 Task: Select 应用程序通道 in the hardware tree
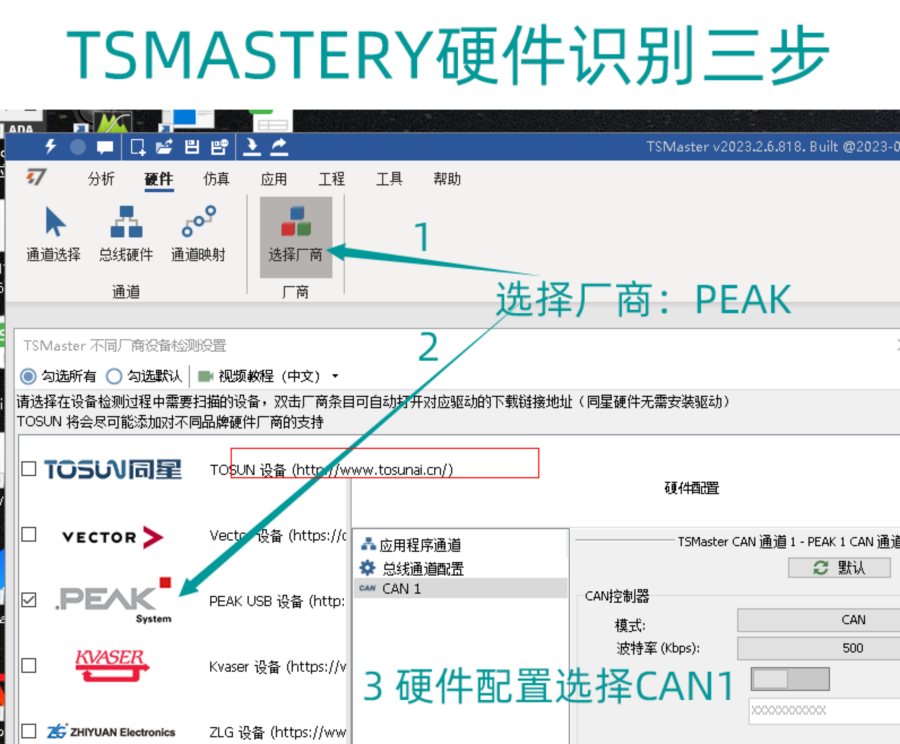411,545
